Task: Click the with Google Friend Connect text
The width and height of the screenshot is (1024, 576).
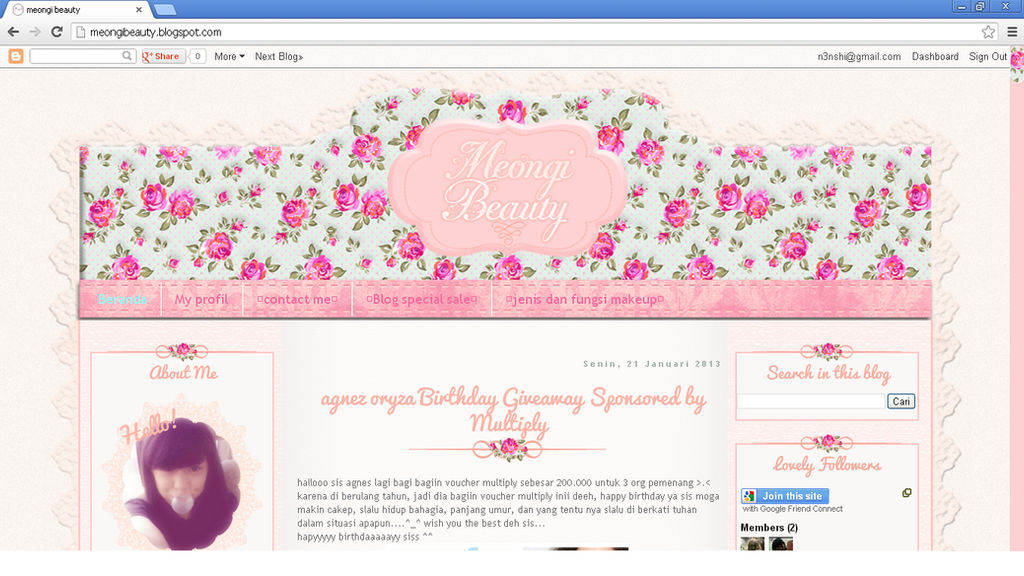Action: click(792, 509)
